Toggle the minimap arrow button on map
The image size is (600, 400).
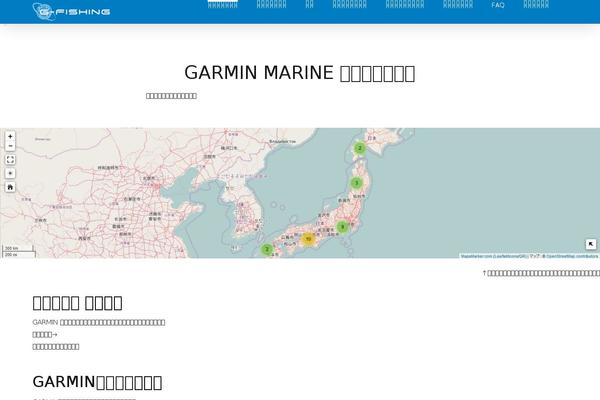coord(591,244)
